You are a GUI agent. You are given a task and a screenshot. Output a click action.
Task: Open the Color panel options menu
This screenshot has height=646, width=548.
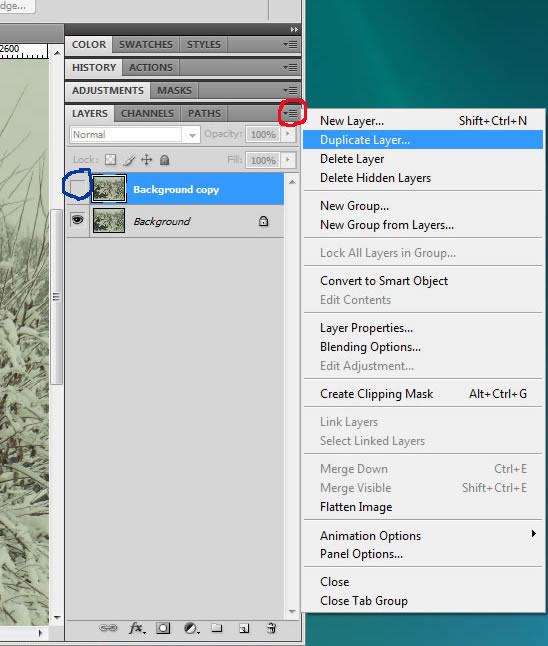tap(290, 44)
